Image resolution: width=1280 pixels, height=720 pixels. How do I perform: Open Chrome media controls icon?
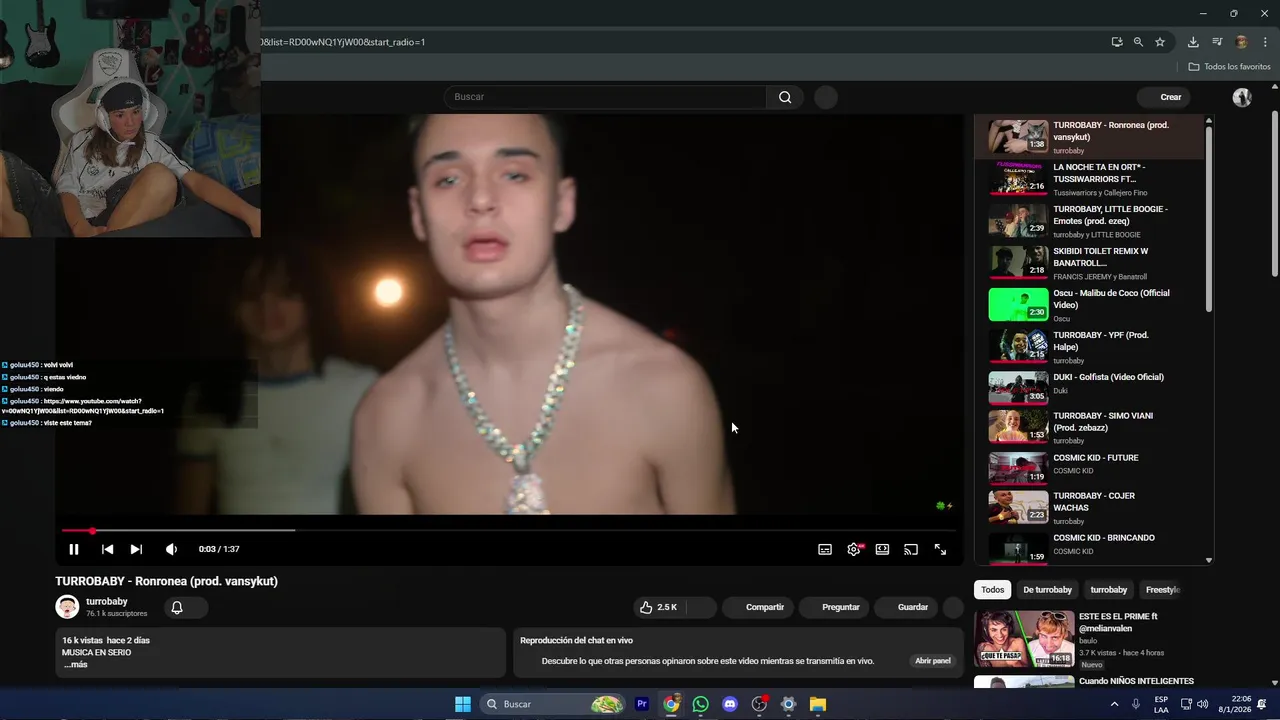[x=1217, y=42]
